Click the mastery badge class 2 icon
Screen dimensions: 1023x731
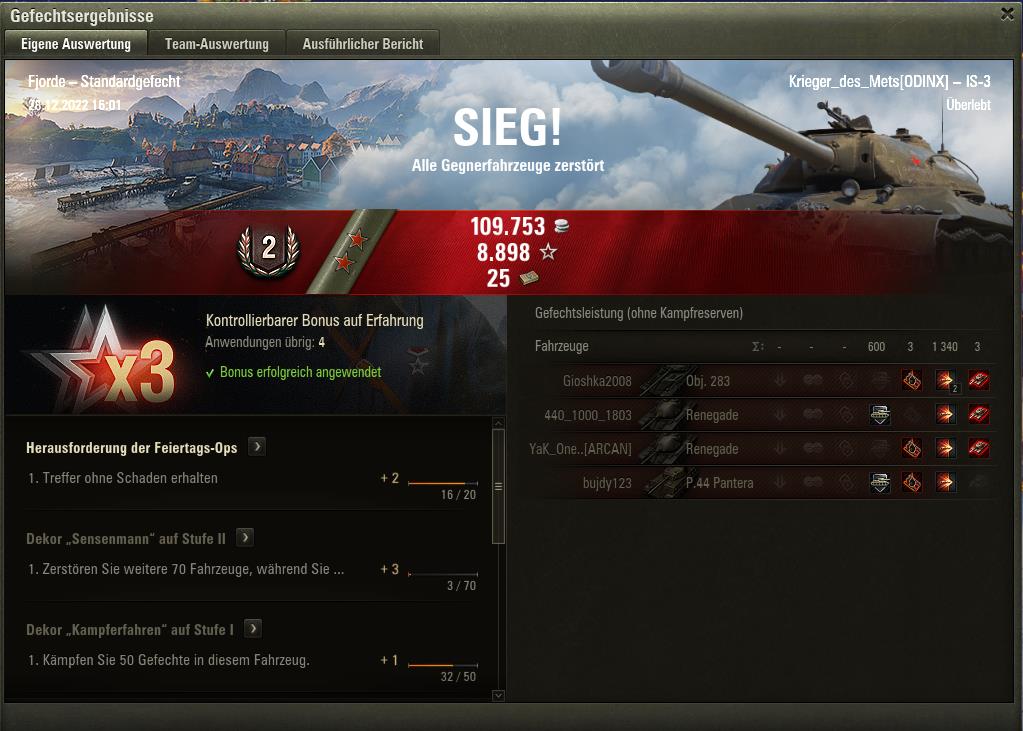[x=269, y=251]
